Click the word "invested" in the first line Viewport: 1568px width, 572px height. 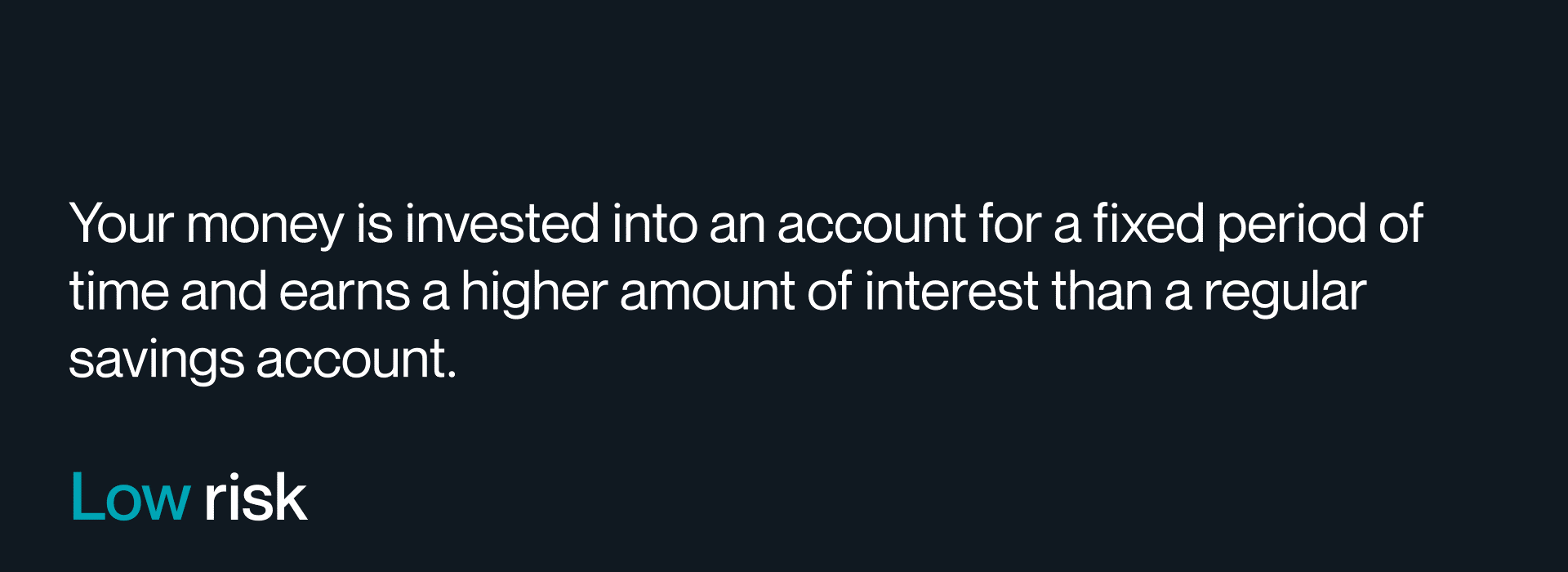[502, 224]
